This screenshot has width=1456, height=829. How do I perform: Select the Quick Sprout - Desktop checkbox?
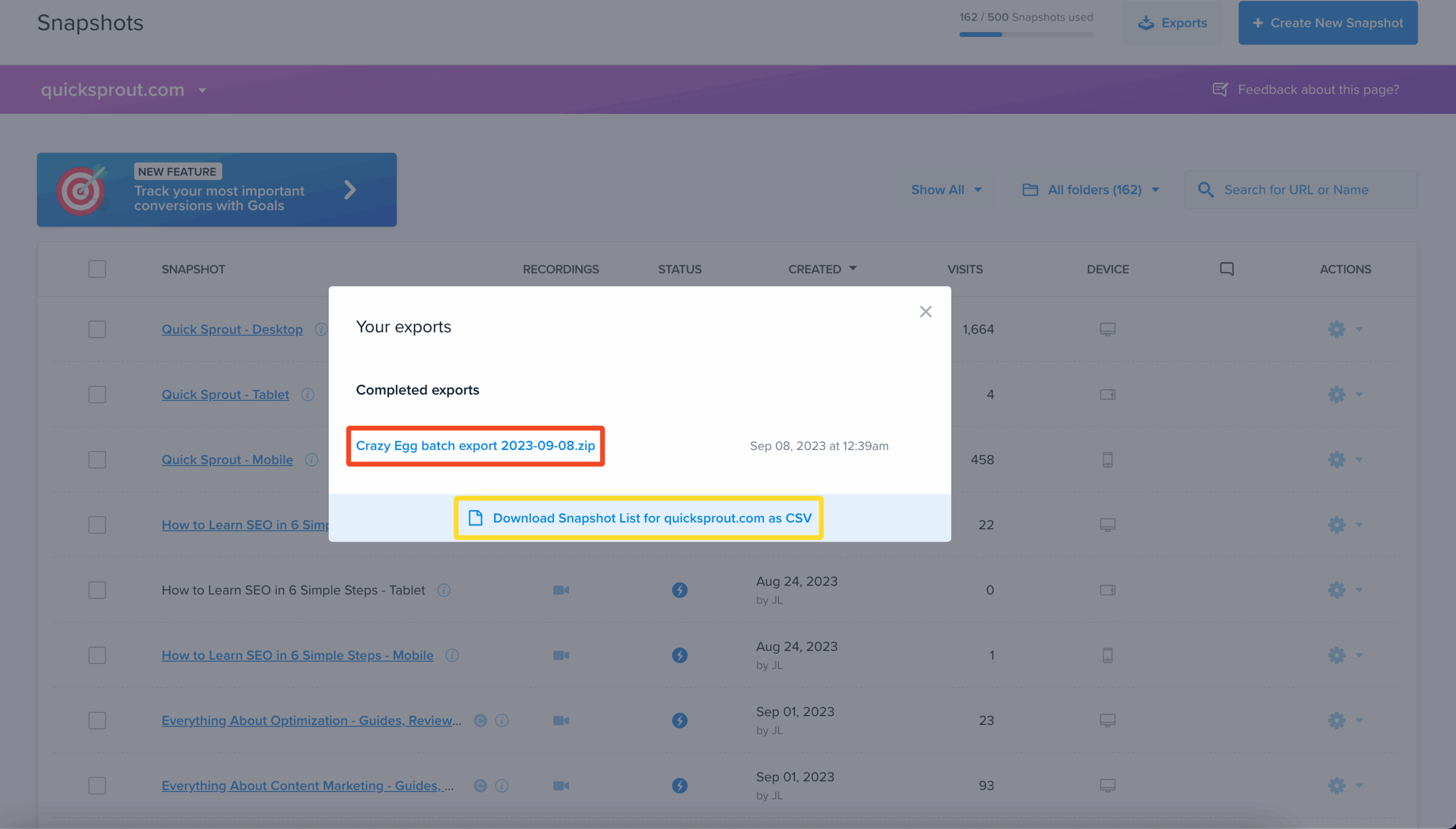(x=97, y=329)
